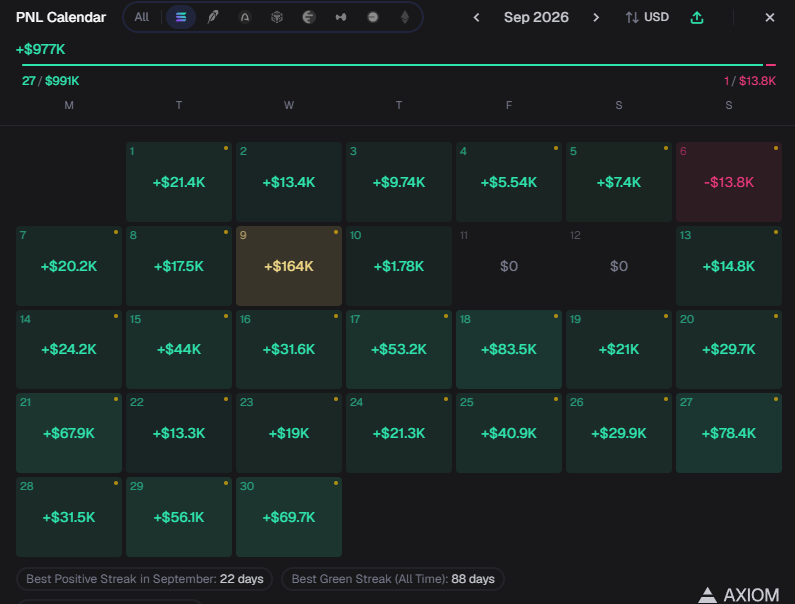Open day 23 with +$19K

[289, 433]
